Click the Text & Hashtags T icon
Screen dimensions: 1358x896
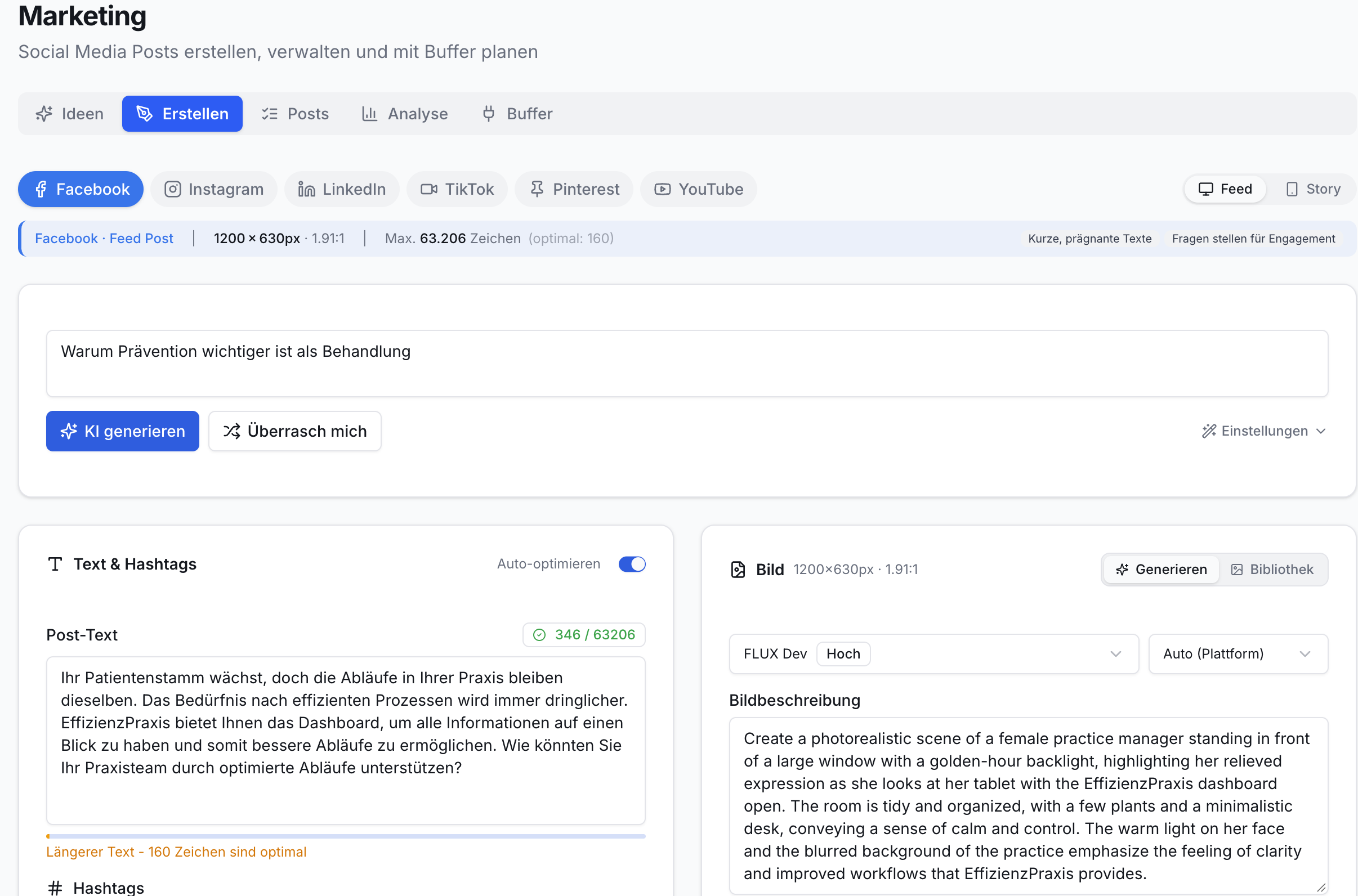(x=55, y=564)
